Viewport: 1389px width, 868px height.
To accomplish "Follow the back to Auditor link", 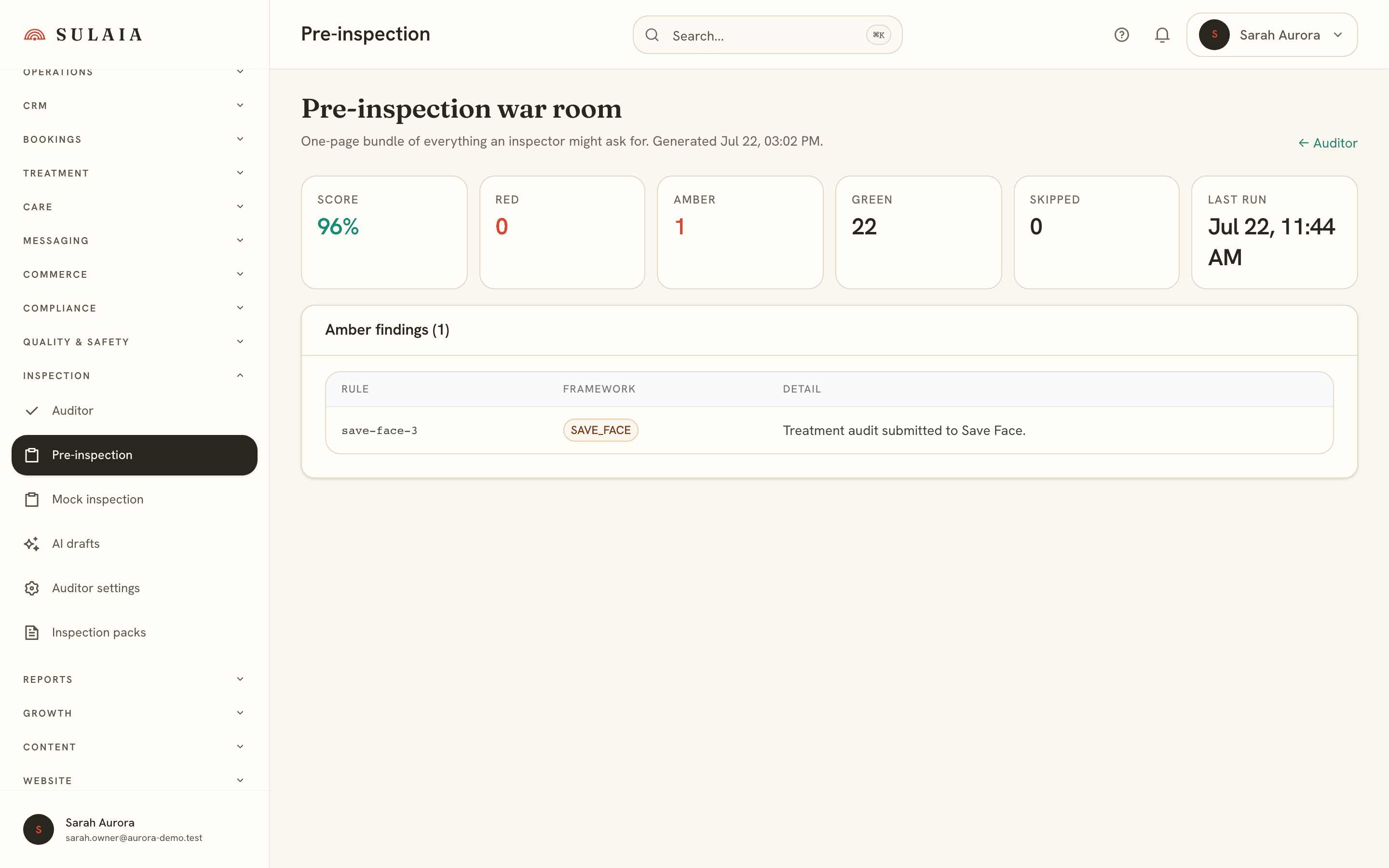I will 1328,143.
